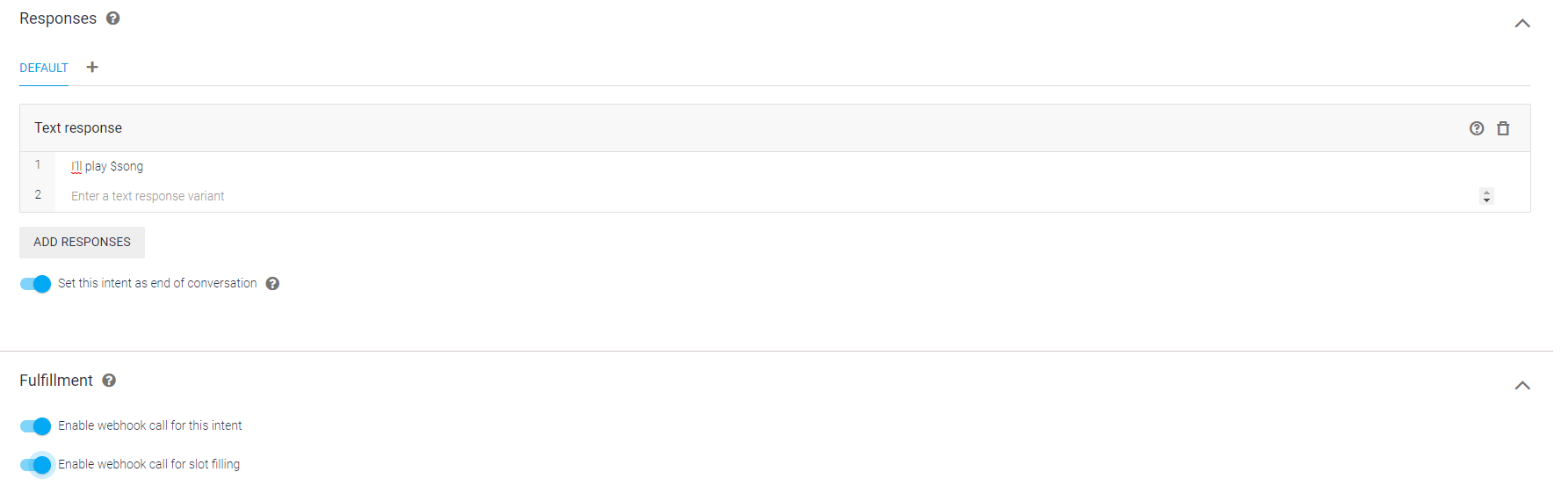Click the help icon beside Responses heading

pos(113,18)
